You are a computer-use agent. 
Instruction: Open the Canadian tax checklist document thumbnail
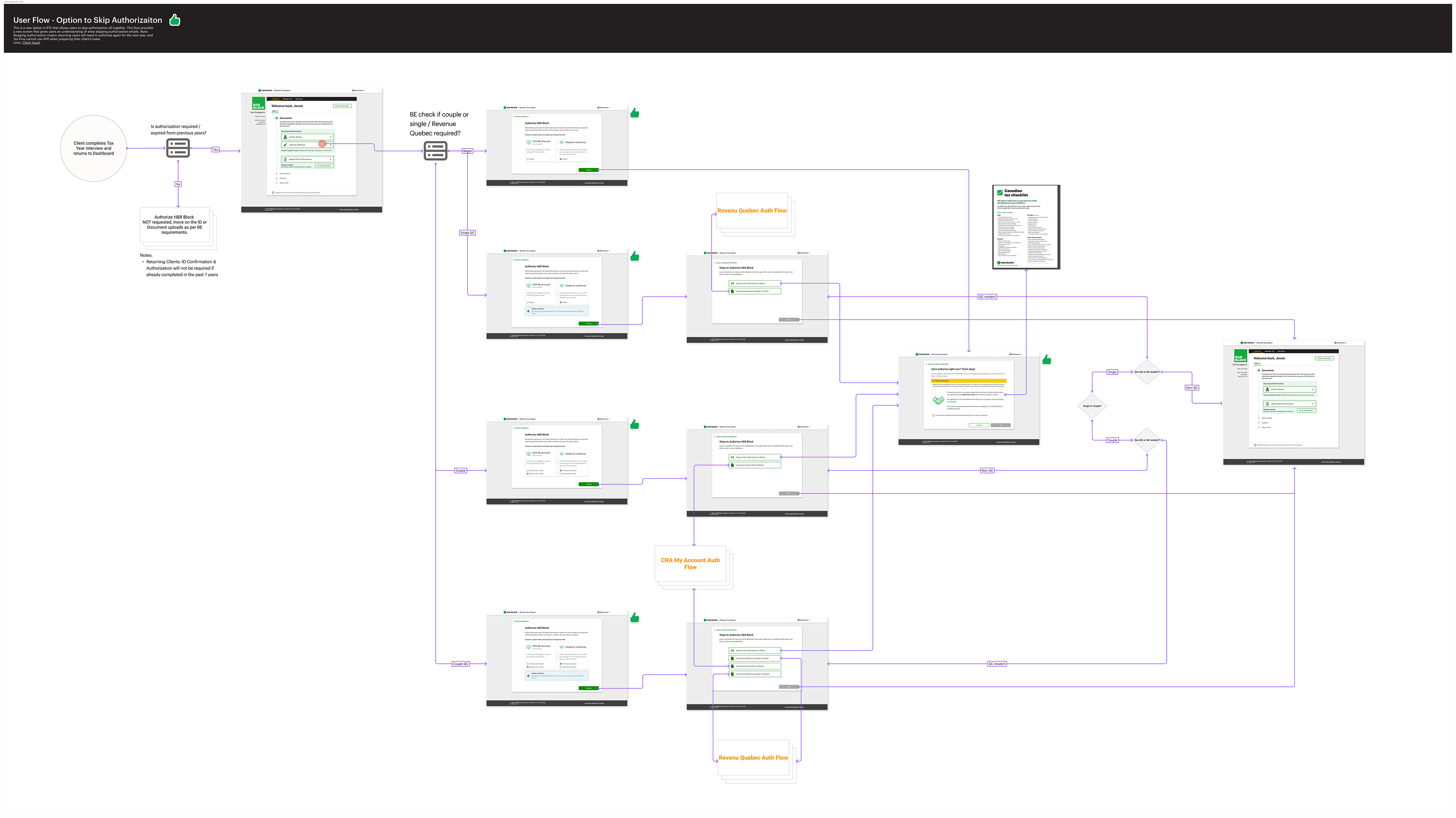(x=1026, y=227)
